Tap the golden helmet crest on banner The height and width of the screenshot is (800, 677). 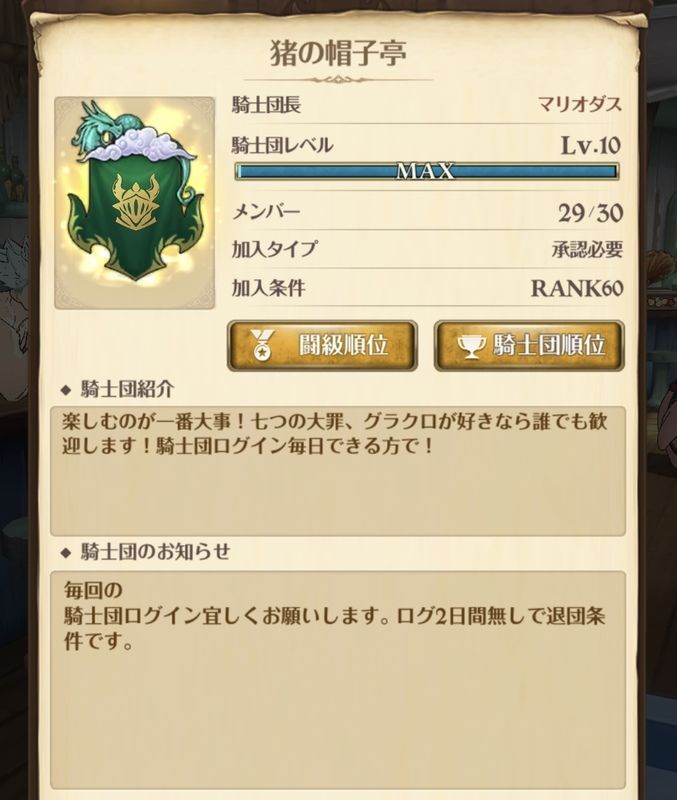click(134, 200)
